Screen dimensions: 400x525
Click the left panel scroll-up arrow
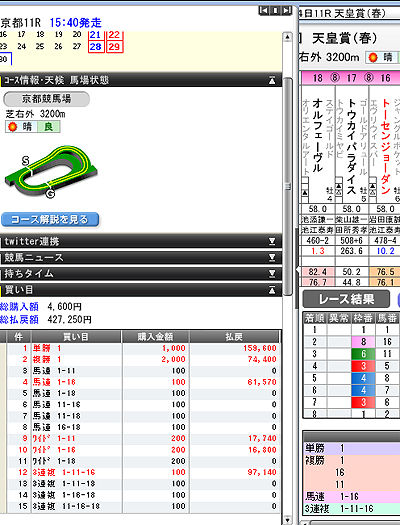(x=287, y=37)
